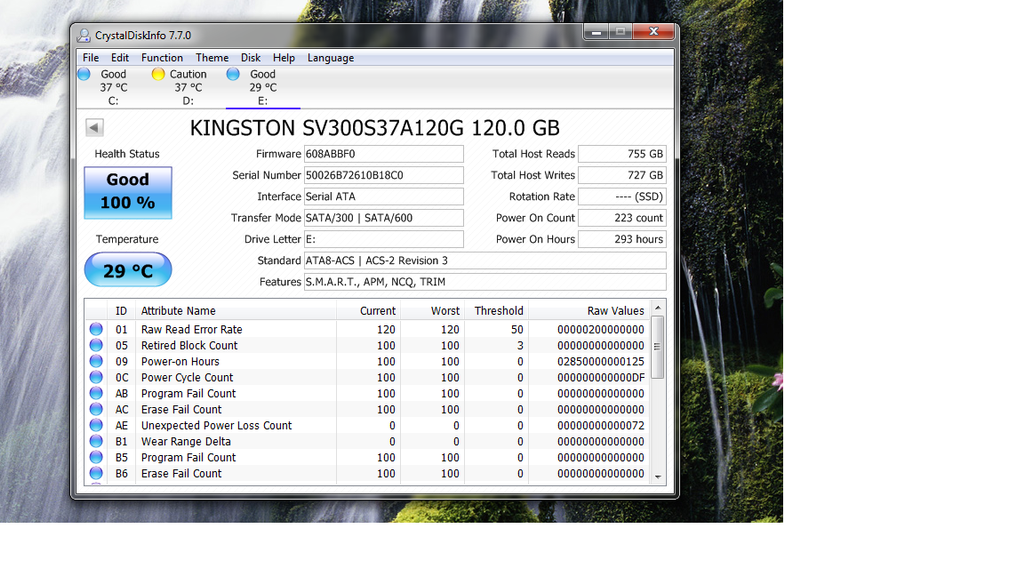Click the status orb for Power-on Hours row
Image resolution: width=1024 pixels, height=576 pixels.
click(96, 361)
